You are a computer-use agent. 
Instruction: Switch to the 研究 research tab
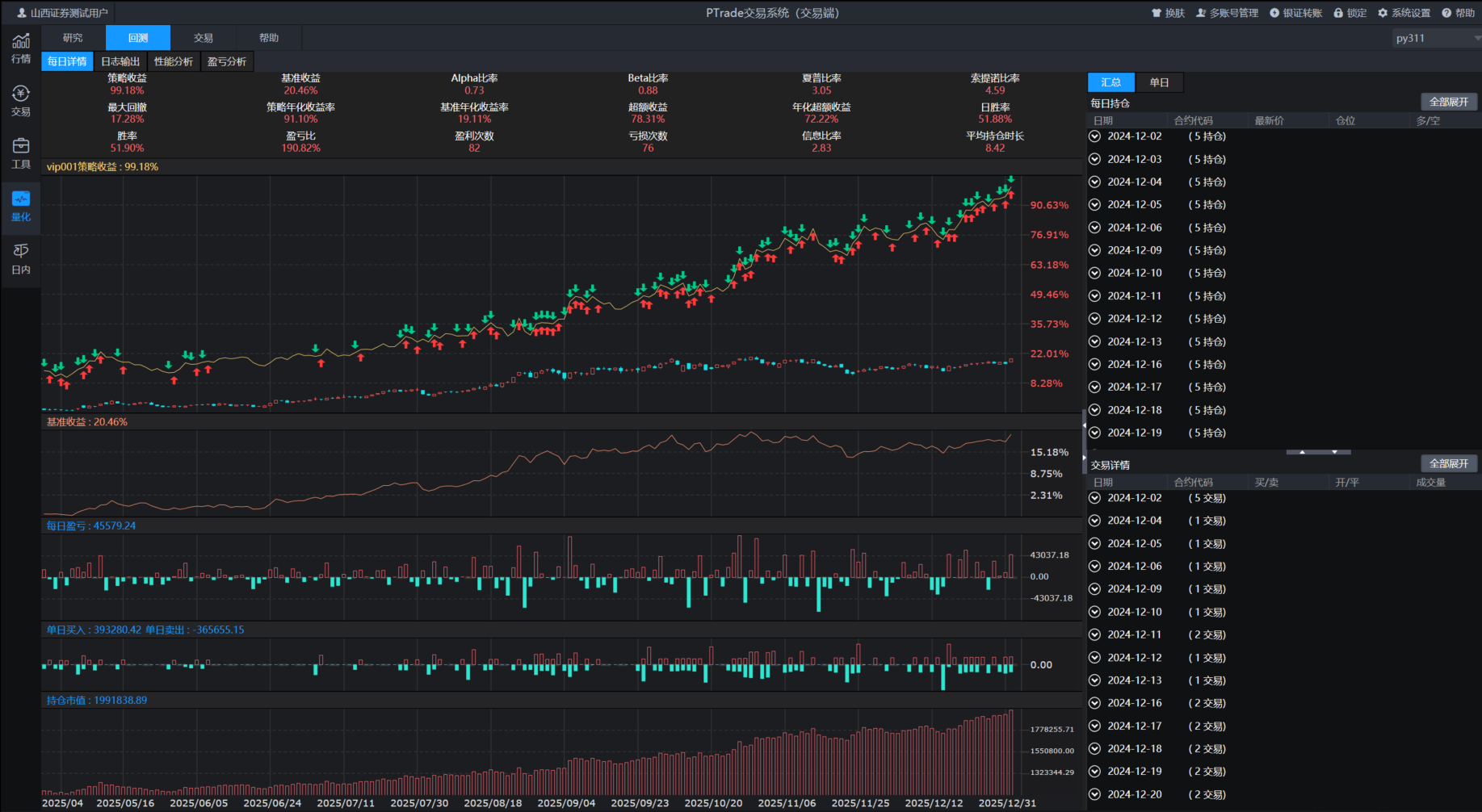pyautogui.click(x=73, y=38)
